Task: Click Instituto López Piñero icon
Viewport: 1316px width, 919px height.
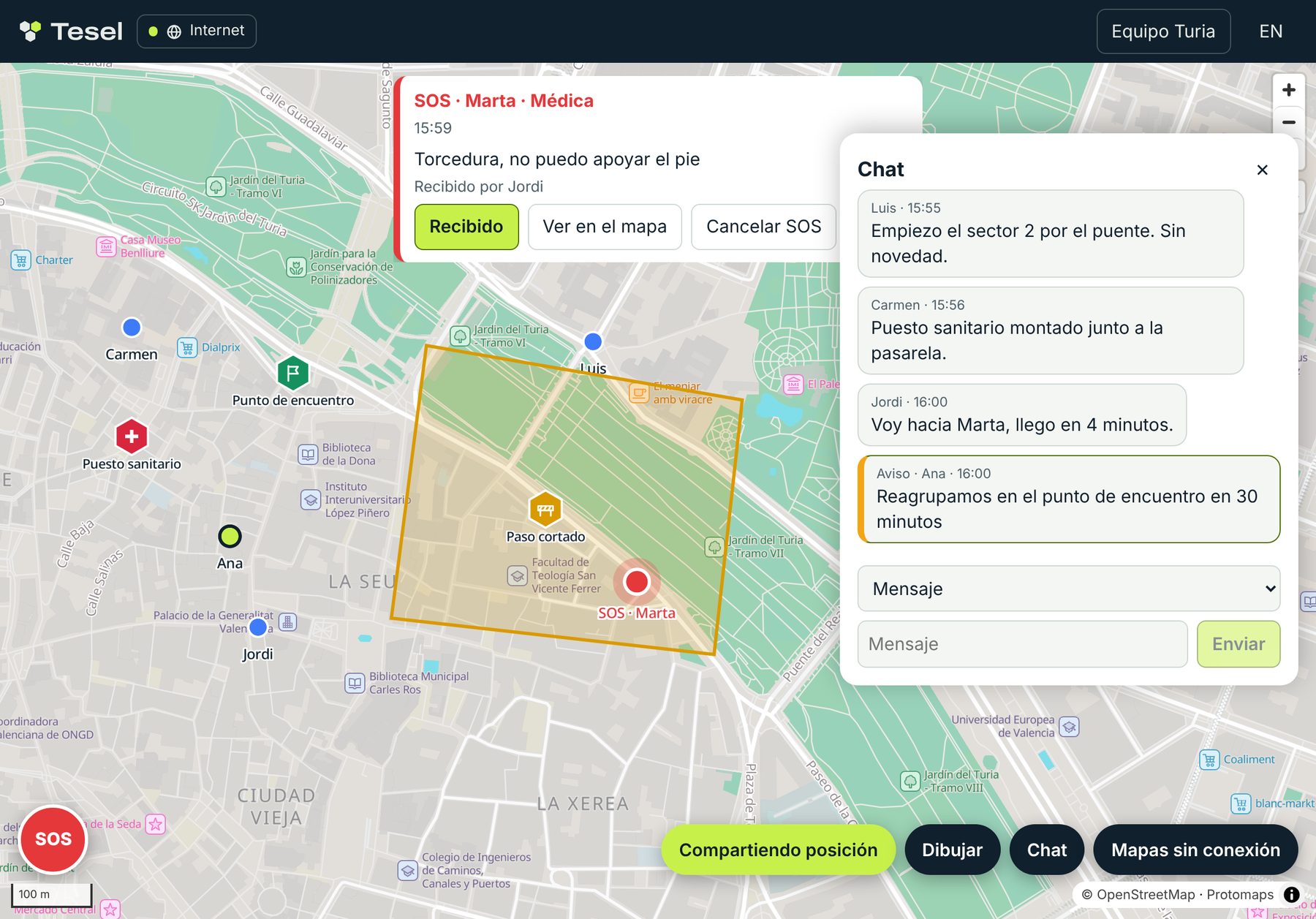Action: (311, 500)
